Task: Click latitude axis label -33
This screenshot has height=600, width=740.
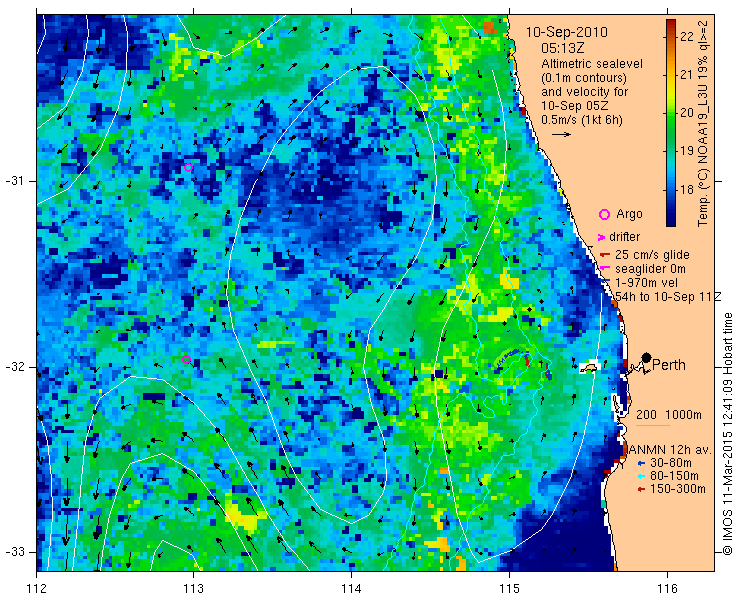Action: [14, 552]
